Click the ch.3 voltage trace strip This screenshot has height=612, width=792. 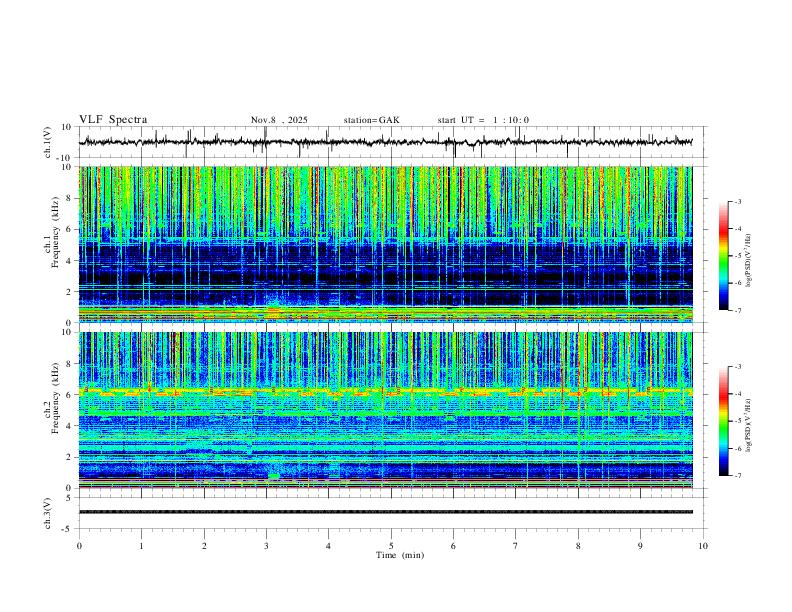click(x=385, y=512)
